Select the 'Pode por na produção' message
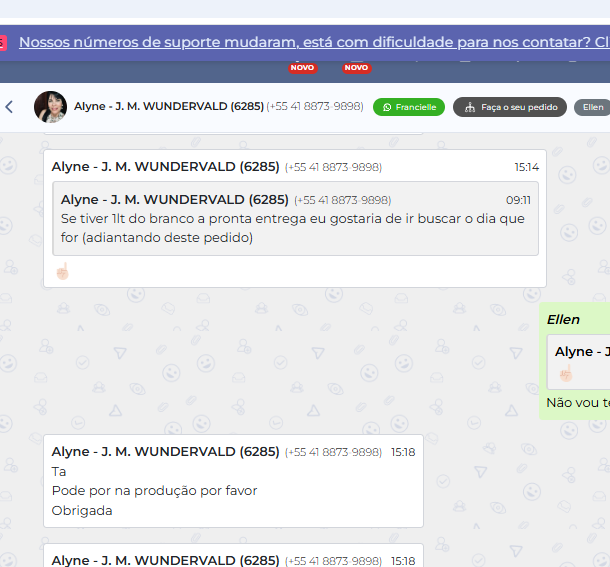The height and width of the screenshot is (567, 610). [x=154, y=490]
